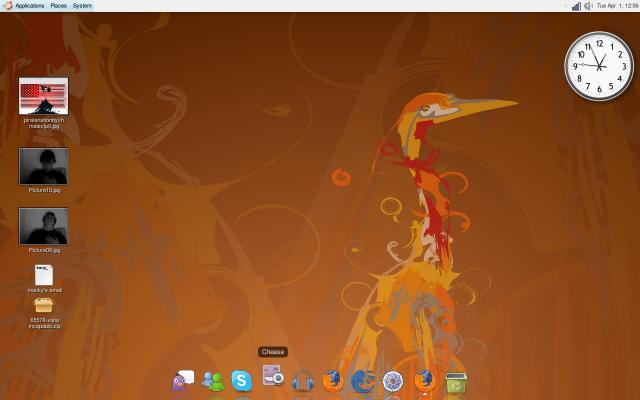Click the Ubuntu logo in top panel
The height and width of the screenshot is (400, 640).
click(x=7, y=5)
